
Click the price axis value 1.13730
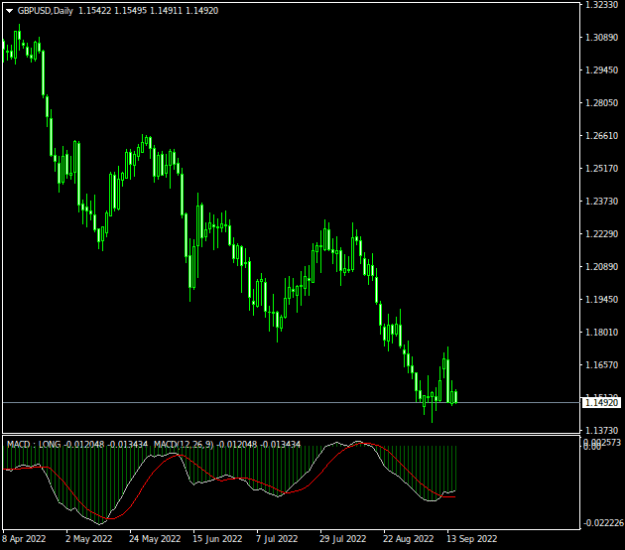[601, 430]
